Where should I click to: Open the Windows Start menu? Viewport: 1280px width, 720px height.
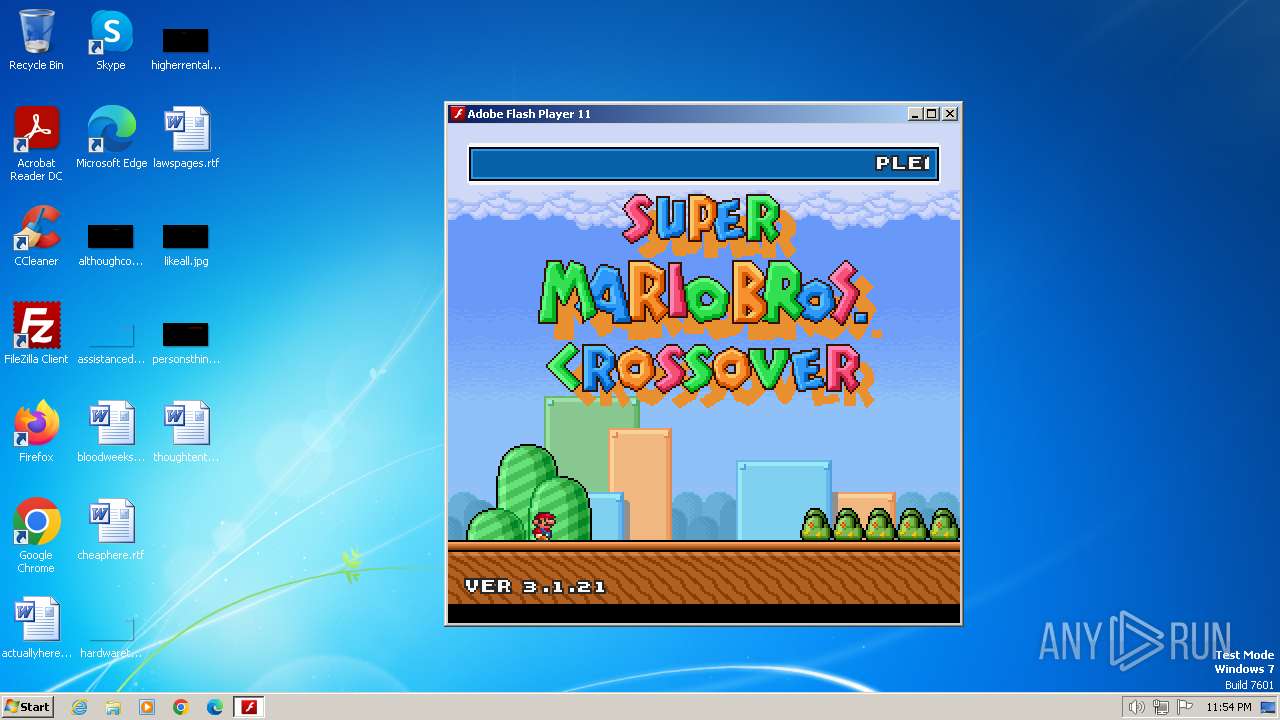27,706
